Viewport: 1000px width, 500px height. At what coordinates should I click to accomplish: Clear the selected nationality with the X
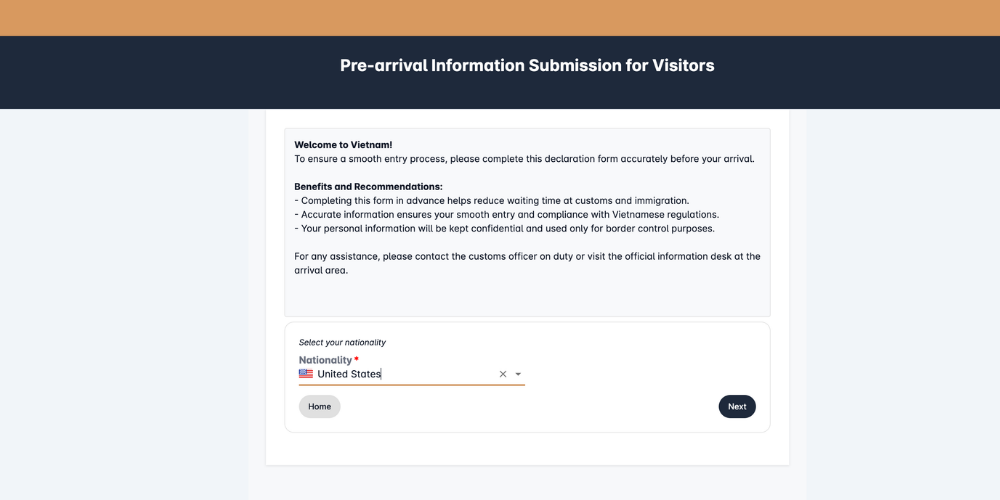pyautogui.click(x=503, y=374)
